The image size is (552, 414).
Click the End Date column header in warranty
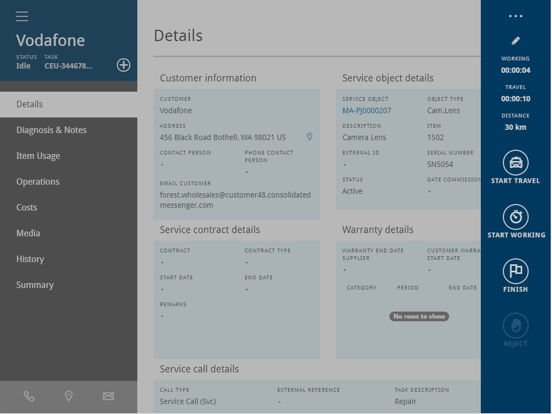(463, 288)
